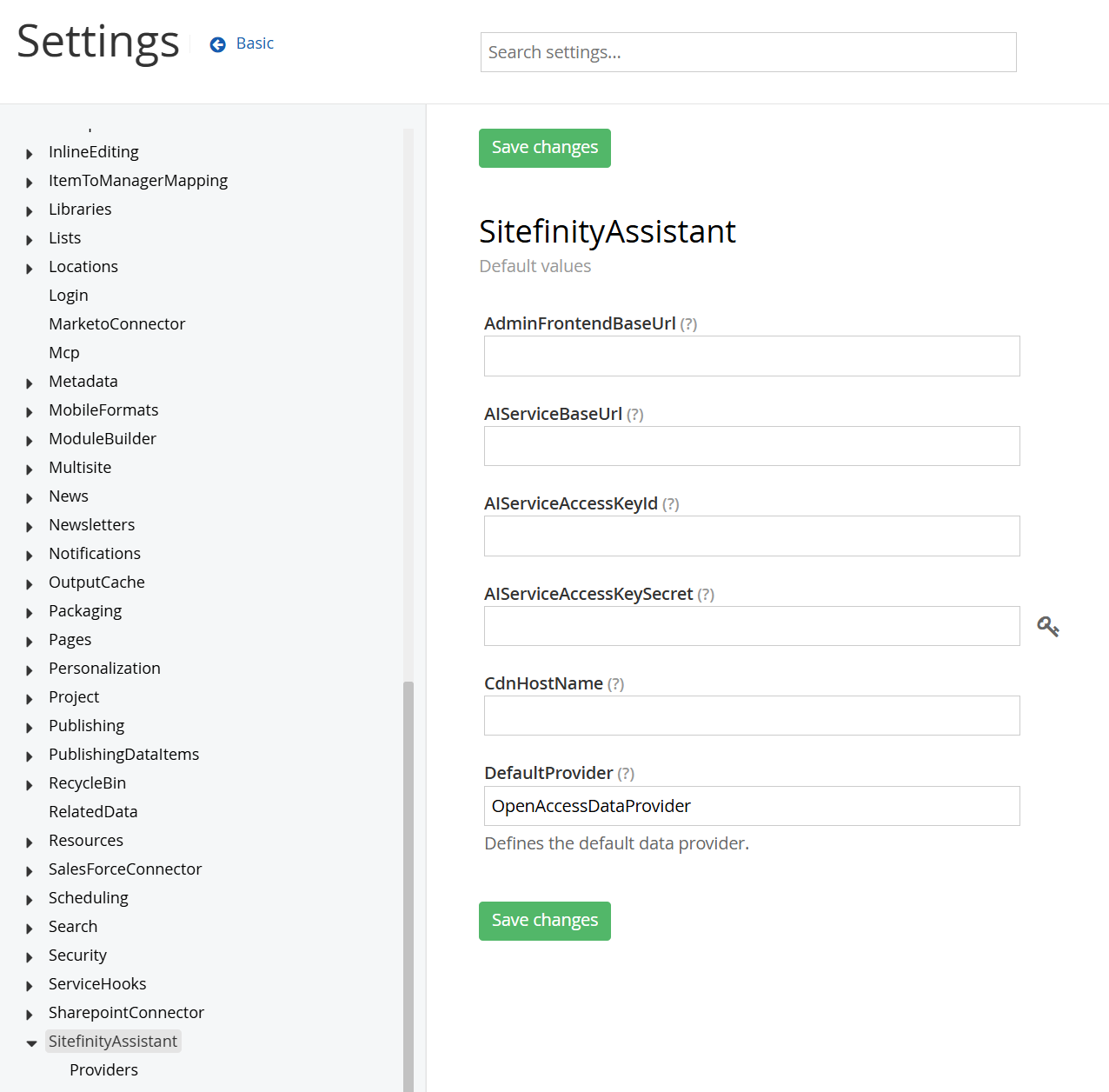Select MarketoConnector in the tree
The height and width of the screenshot is (1092, 1109).
click(117, 324)
